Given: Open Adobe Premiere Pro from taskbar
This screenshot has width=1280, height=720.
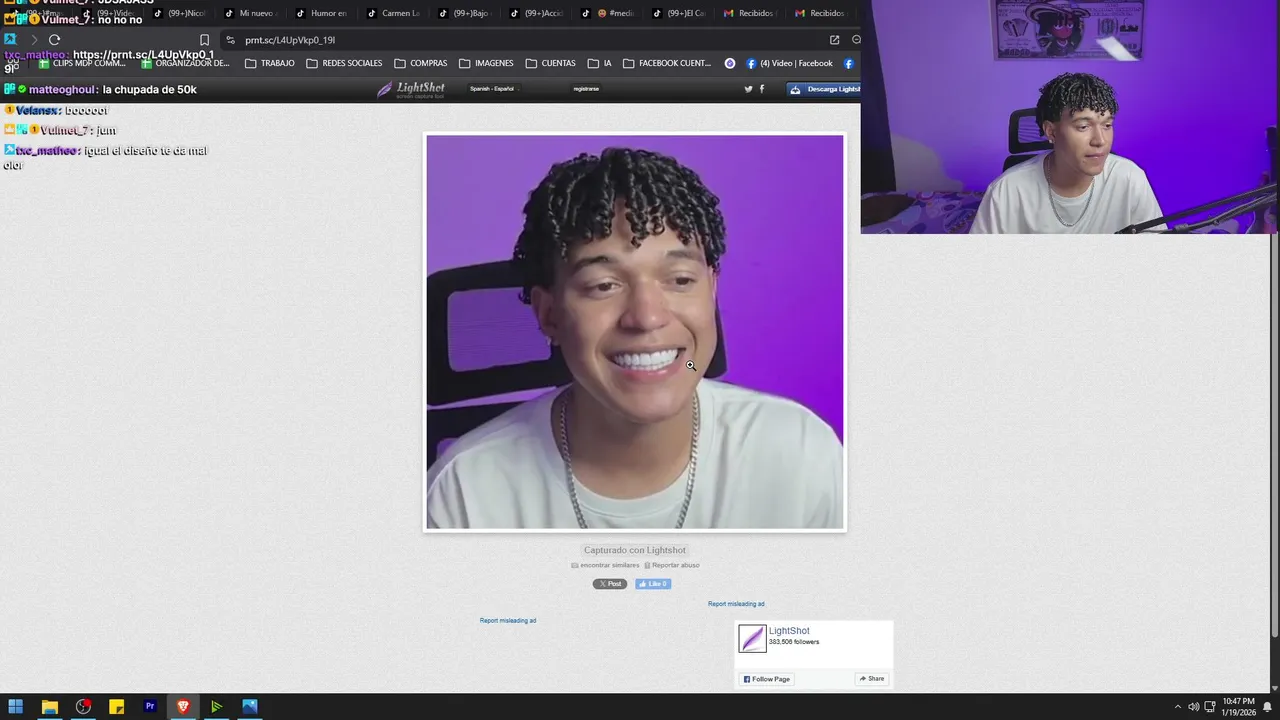Looking at the screenshot, I should point(150,707).
